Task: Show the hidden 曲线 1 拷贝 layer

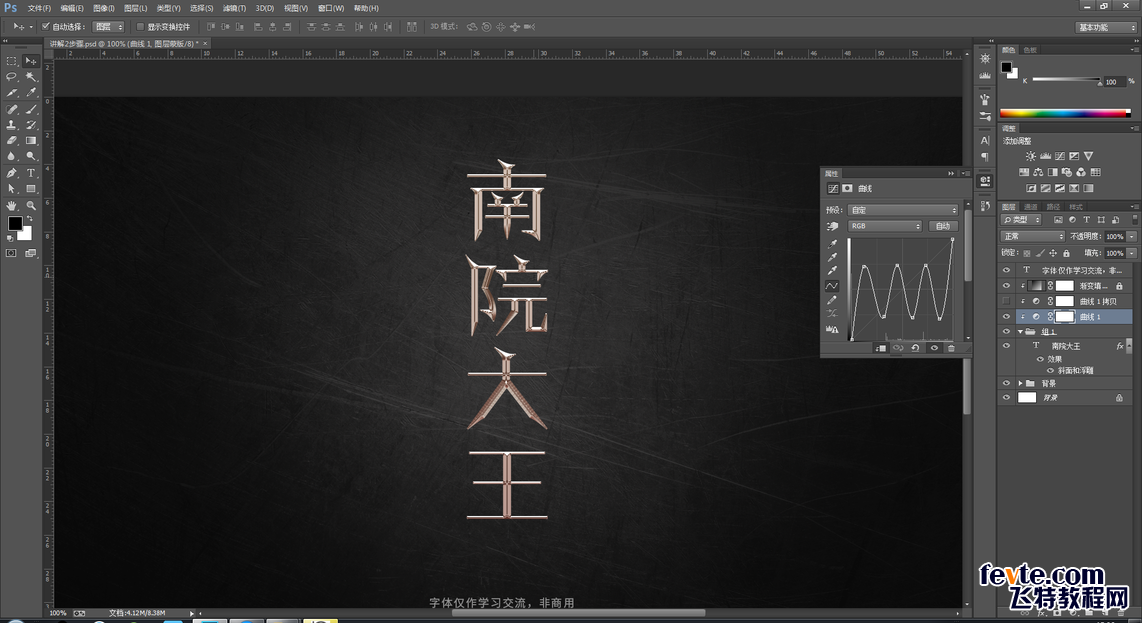Action: coord(1006,301)
